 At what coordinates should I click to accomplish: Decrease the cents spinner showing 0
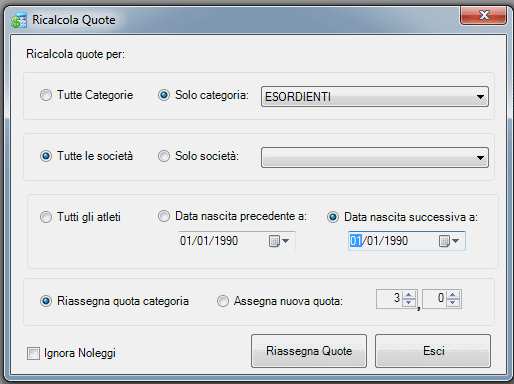[453, 303]
